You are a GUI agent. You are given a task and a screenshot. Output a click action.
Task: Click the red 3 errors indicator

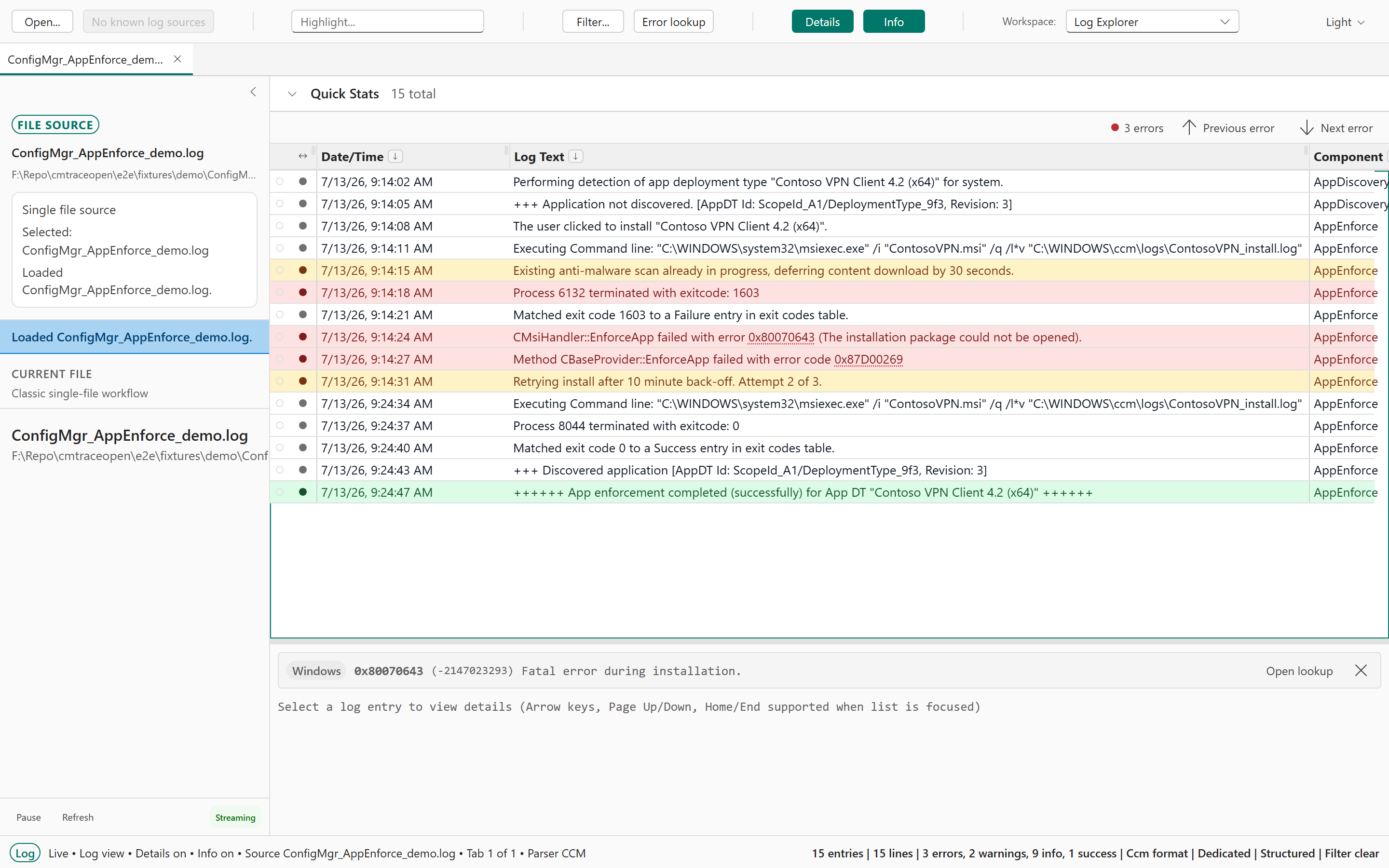point(1137,128)
